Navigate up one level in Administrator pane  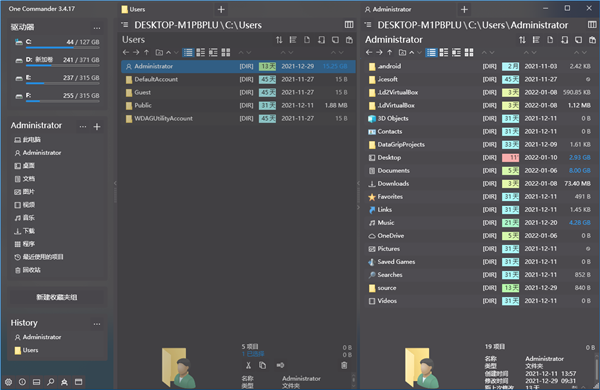click(x=390, y=52)
